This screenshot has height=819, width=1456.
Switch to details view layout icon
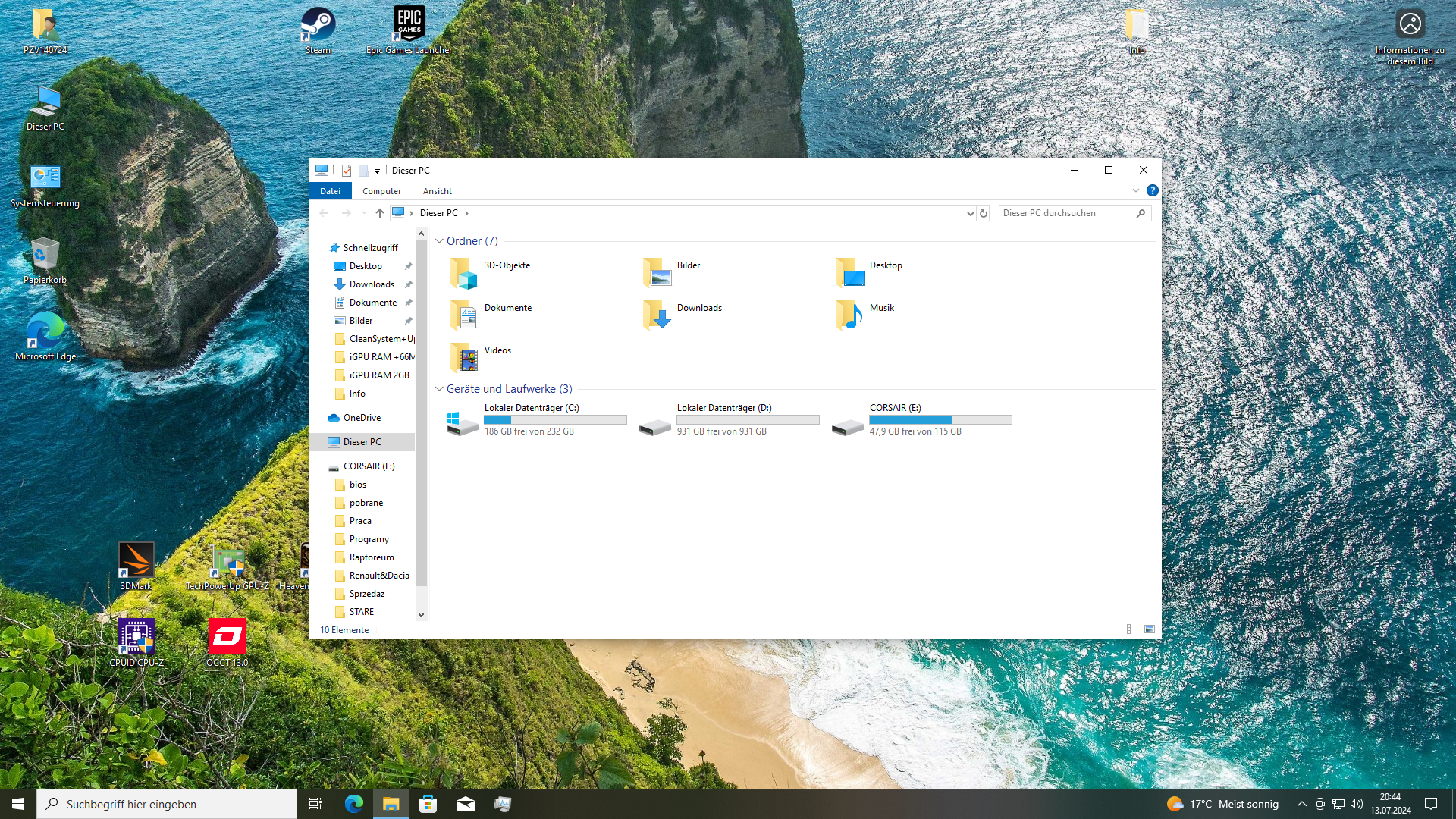pos(1133,629)
